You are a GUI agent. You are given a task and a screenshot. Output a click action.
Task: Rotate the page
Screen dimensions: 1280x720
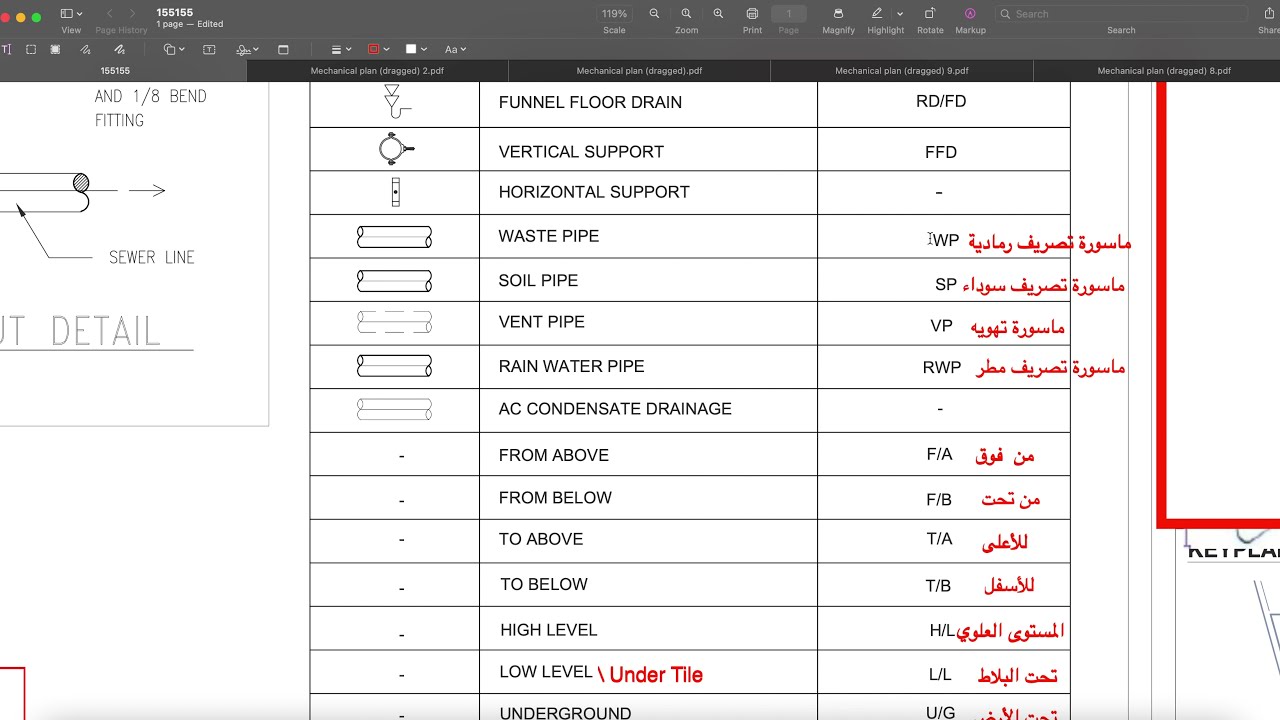[x=930, y=14]
